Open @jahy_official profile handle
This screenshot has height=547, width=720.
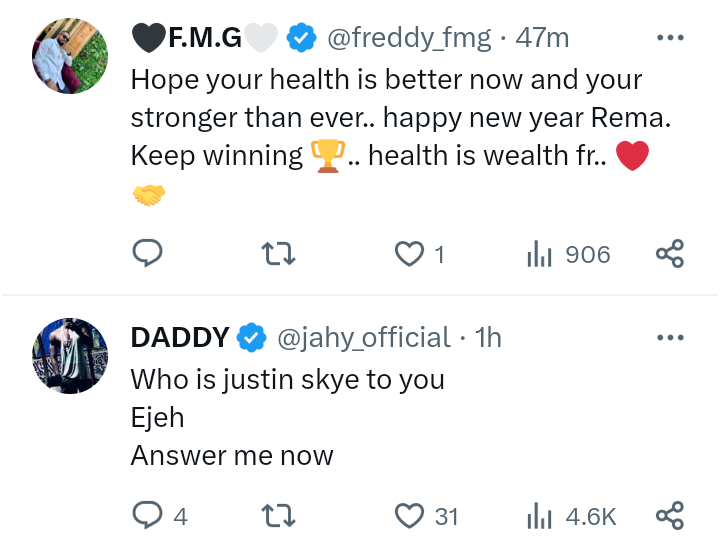click(x=362, y=338)
